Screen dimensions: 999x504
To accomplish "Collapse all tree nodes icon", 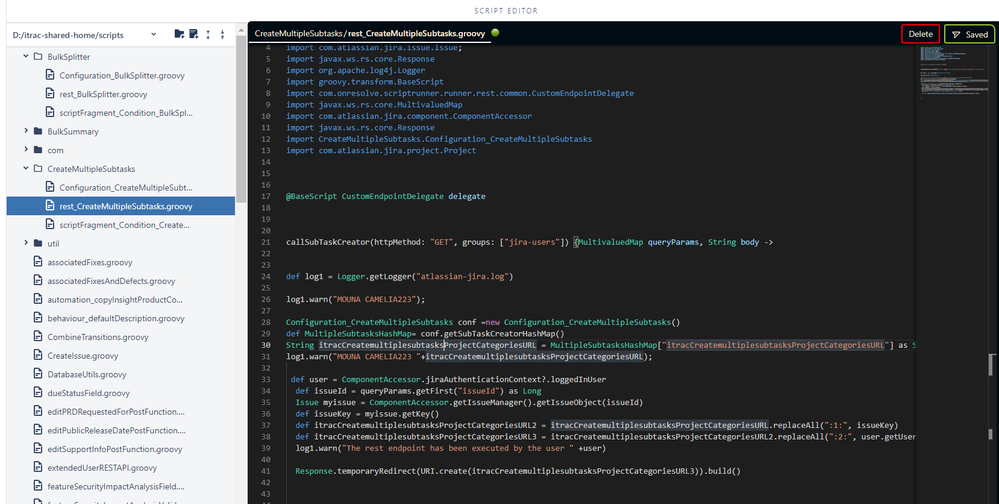I will tap(222, 34).
